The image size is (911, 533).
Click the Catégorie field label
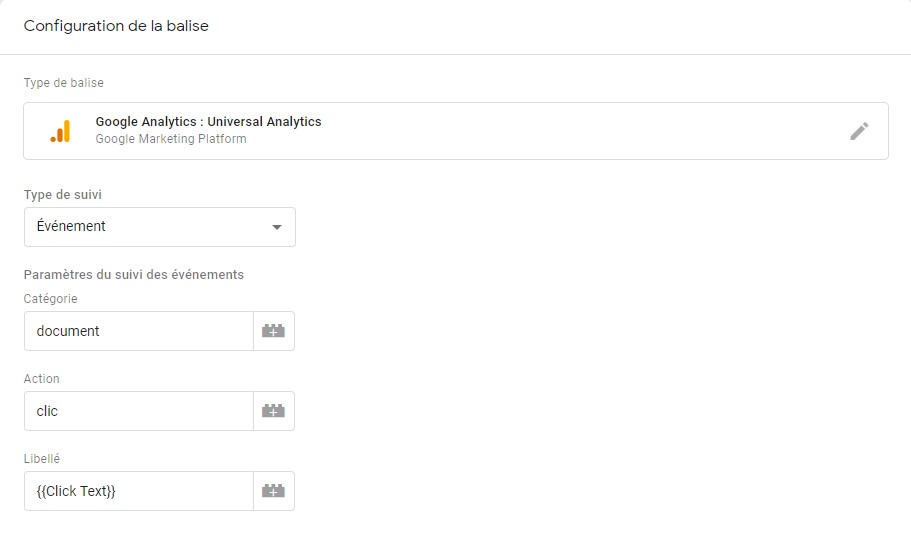pos(51,299)
